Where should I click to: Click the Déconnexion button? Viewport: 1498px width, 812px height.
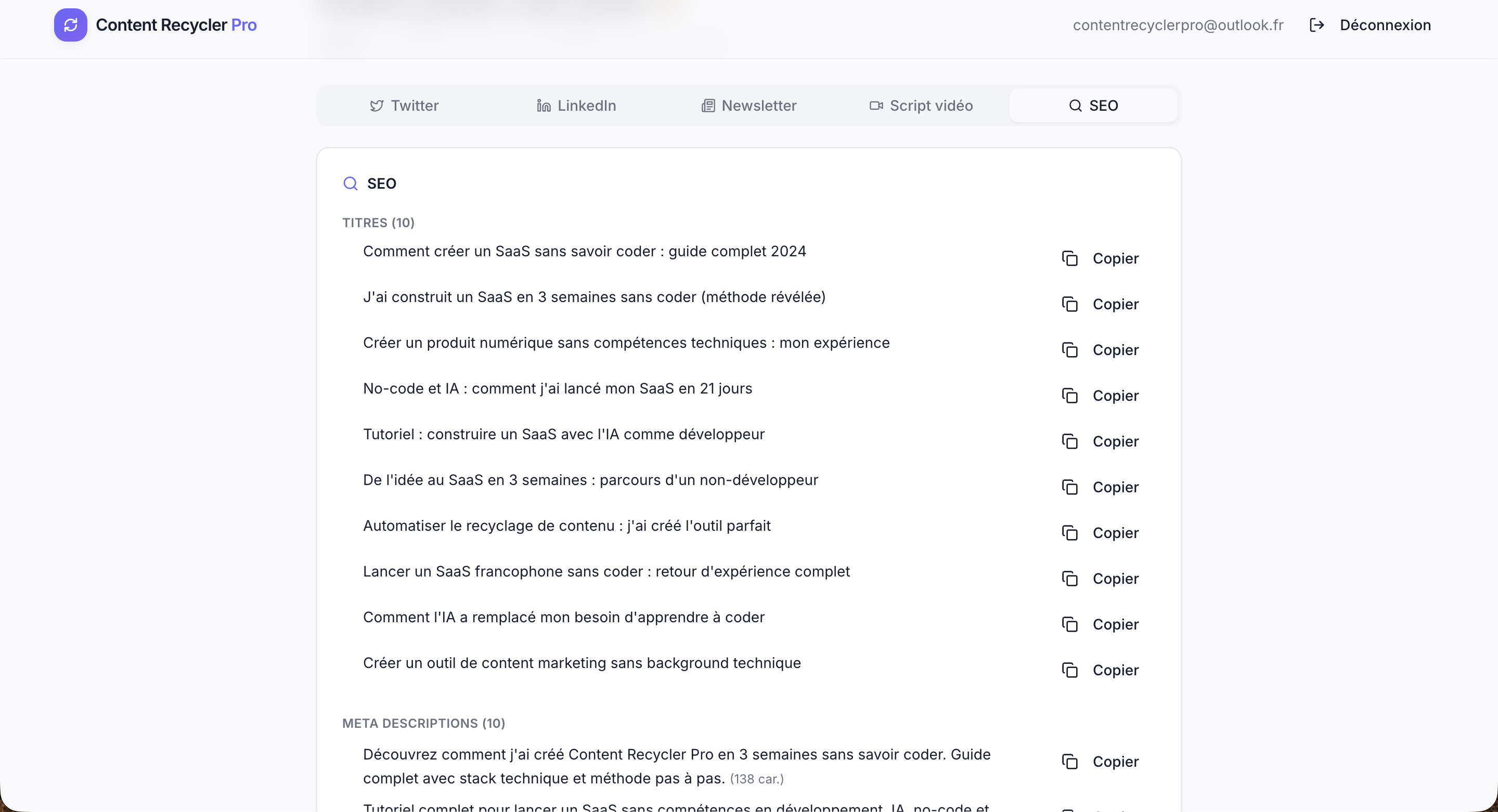tap(1370, 25)
